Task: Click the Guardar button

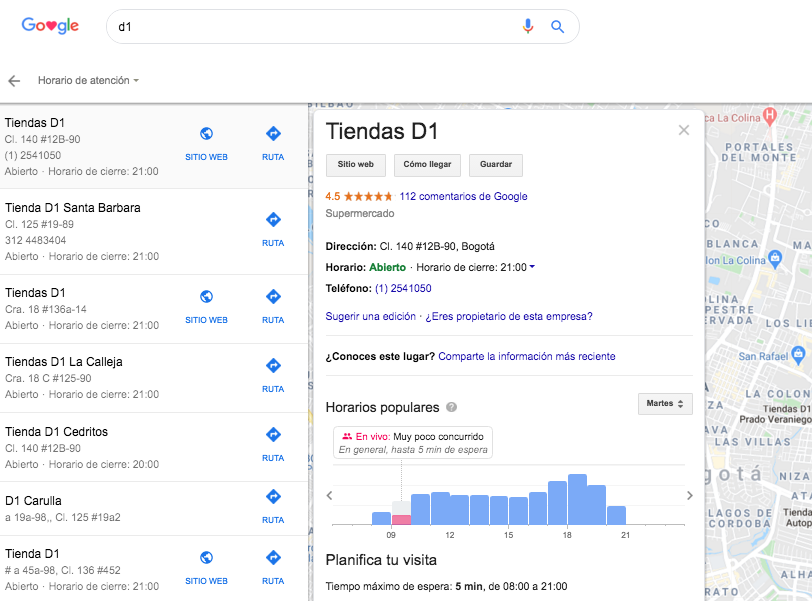Action: 496,165
